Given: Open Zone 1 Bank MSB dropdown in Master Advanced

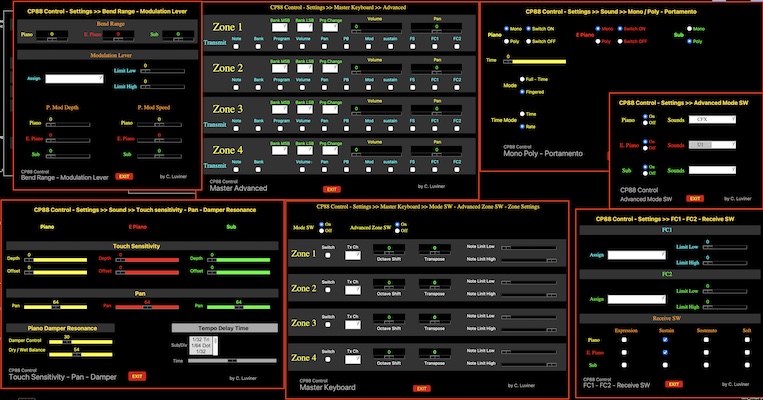Looking at the screenshot, I should tap(279, 27).
